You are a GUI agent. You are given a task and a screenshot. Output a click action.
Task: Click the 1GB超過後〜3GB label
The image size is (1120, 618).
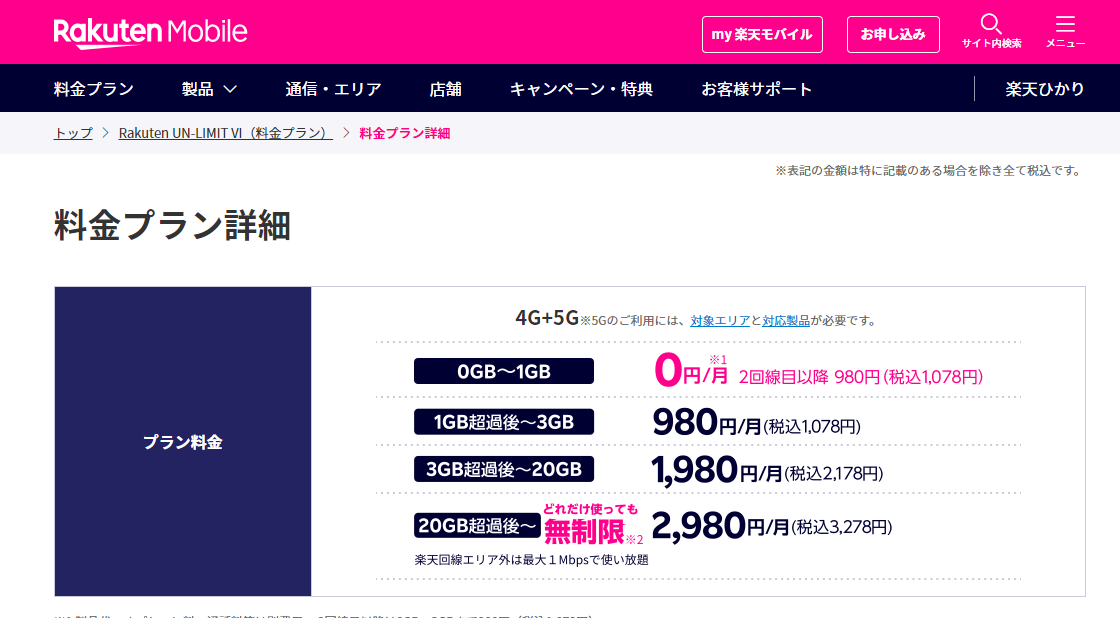click(504, 422)
